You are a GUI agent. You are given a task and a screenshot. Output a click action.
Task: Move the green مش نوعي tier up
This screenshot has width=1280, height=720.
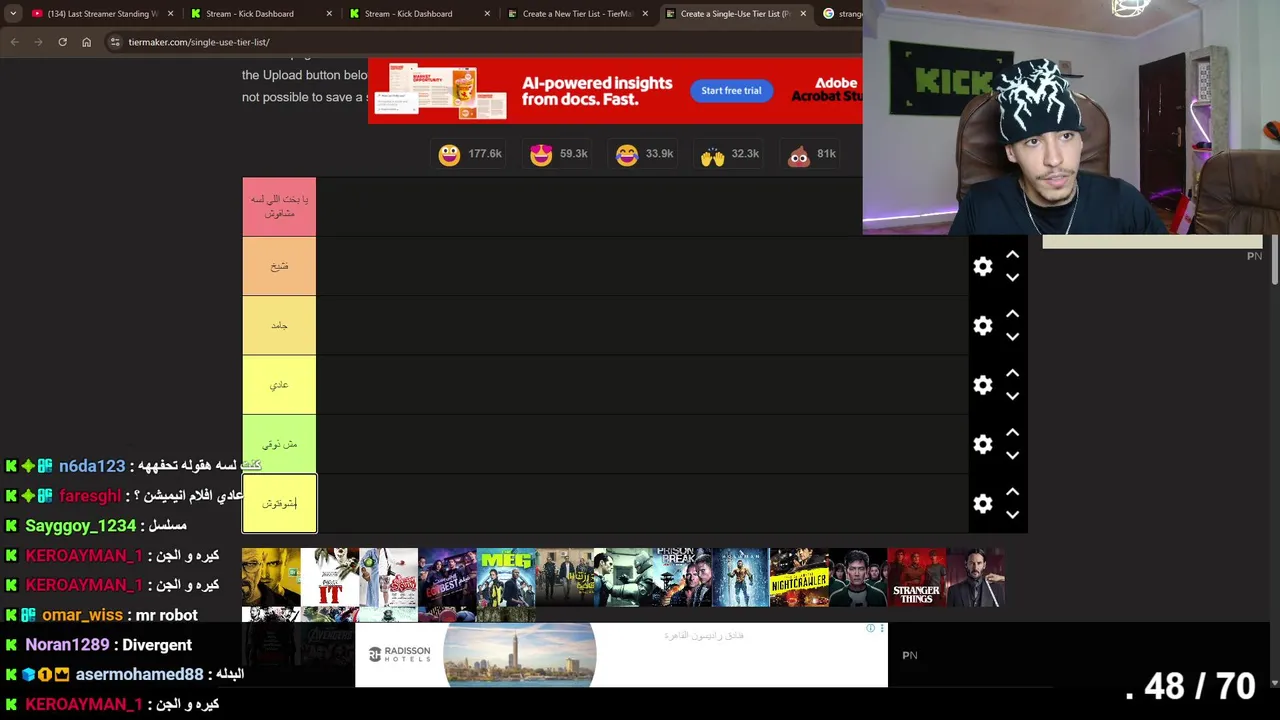point(1012,432)
